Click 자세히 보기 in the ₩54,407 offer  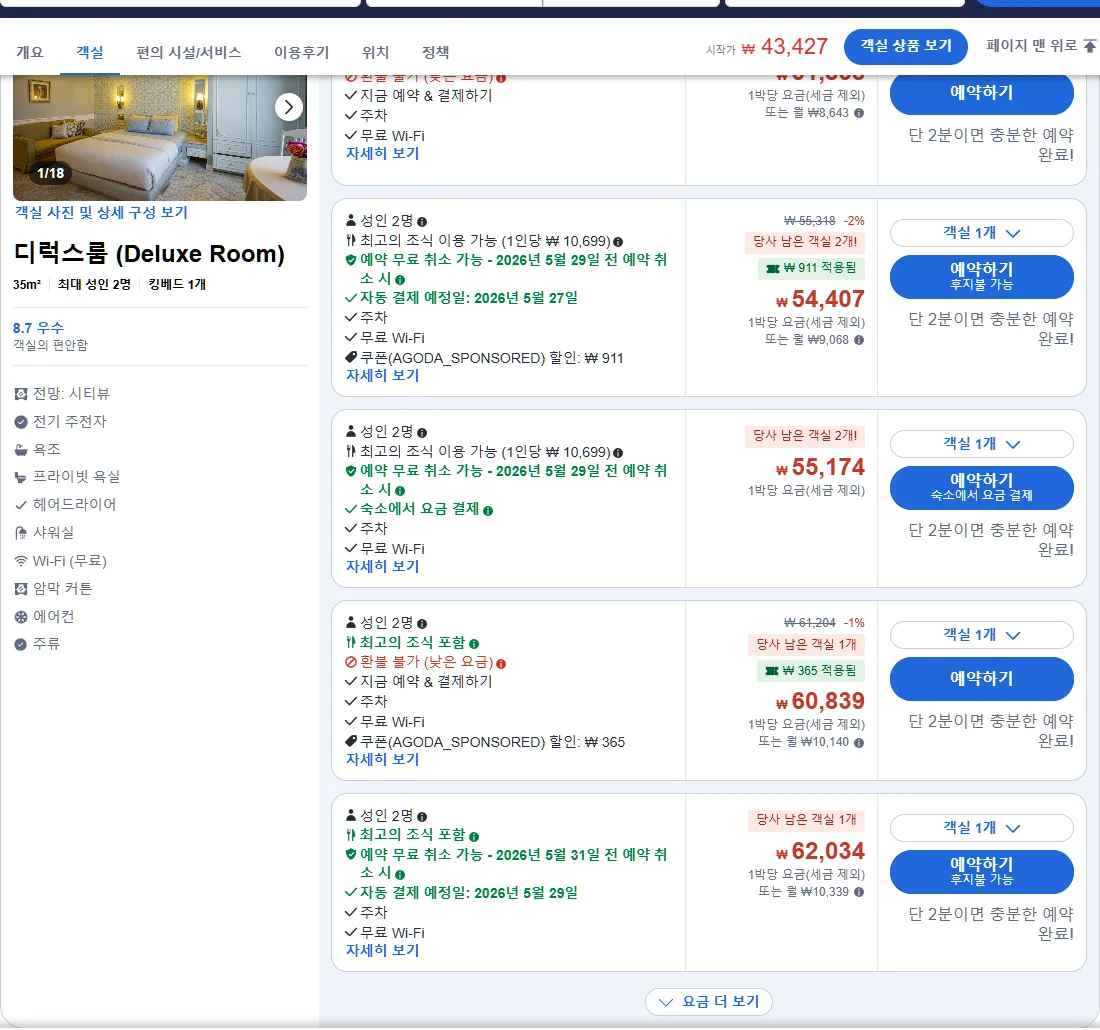click(x=382, y=375)
